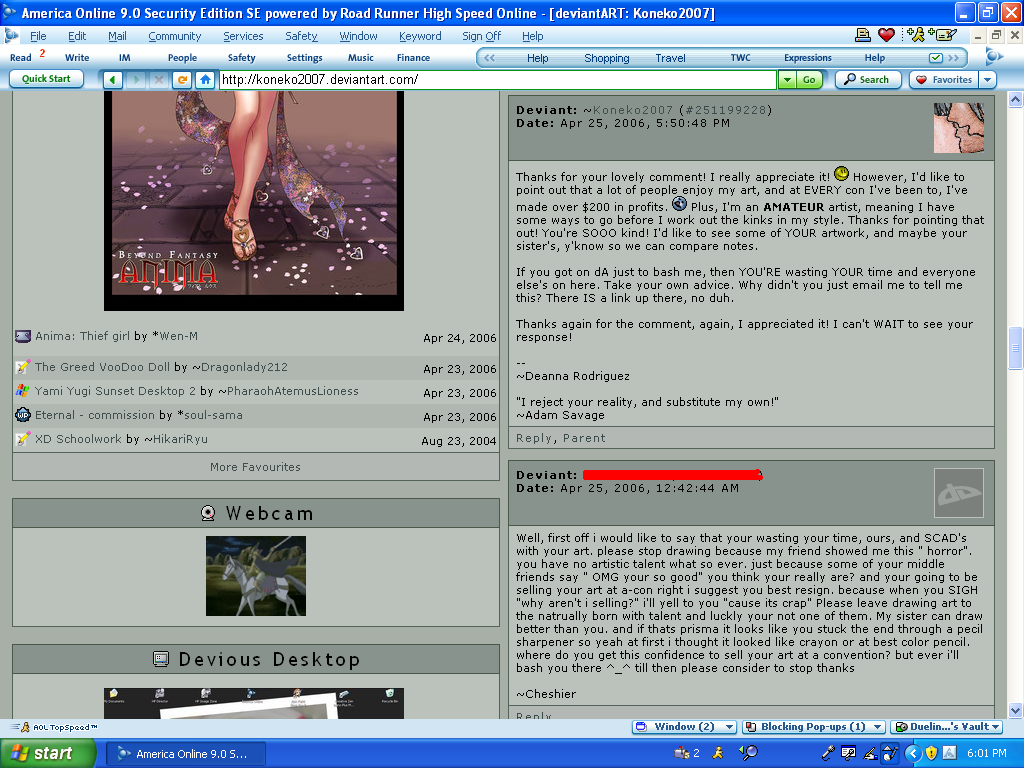This screenshot has width=1024, height=768.
Task: Click the microphone icon on taskbar
Action: 827,753
